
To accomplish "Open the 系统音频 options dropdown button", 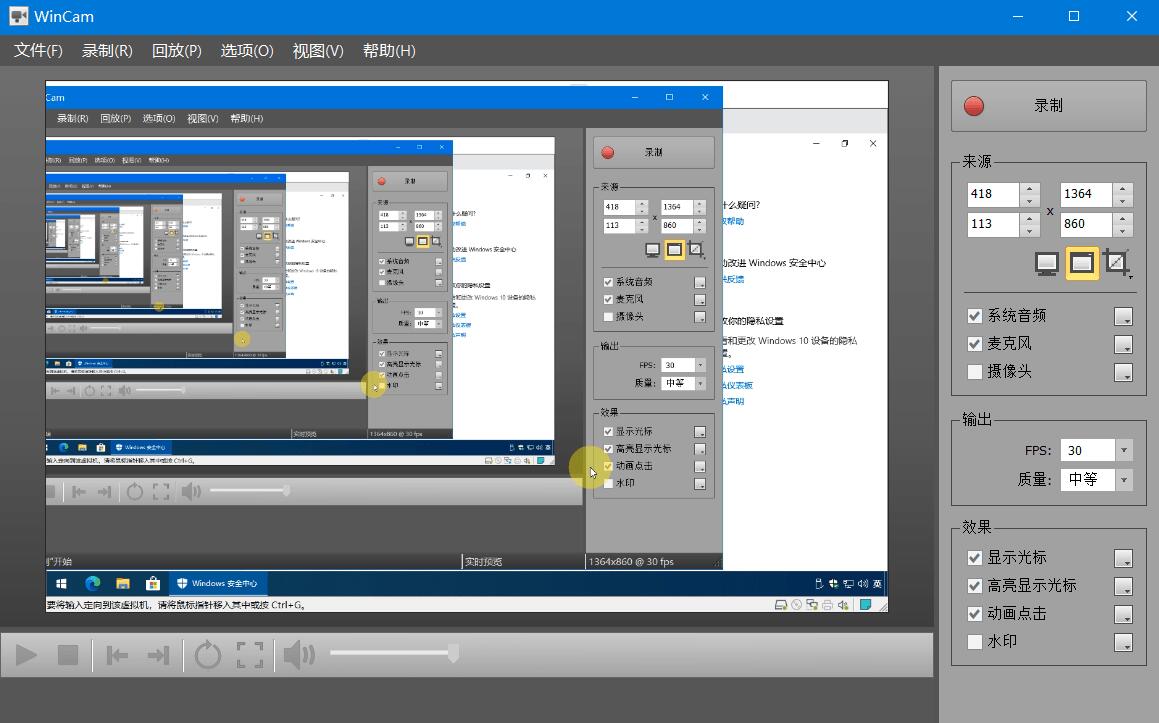I will 1124,316.
